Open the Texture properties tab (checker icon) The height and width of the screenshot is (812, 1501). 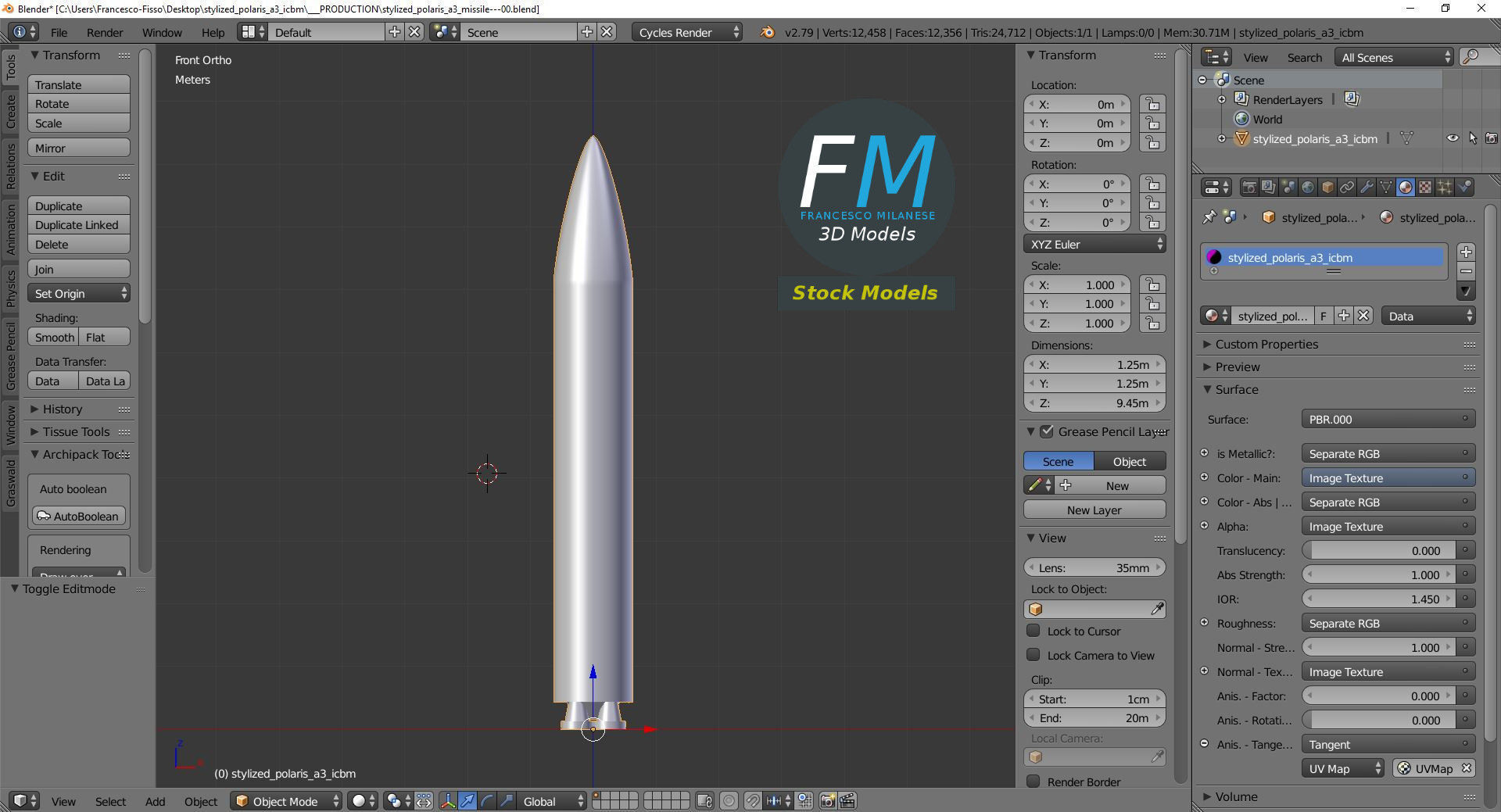tap(1425, 188)
